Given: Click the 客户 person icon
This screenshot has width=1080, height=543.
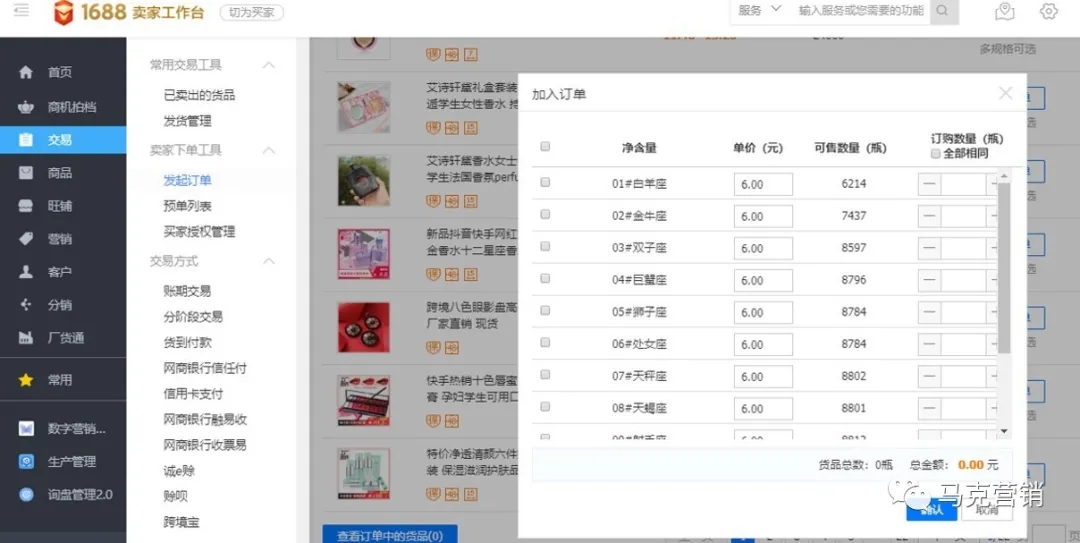Looking at the screenshot, I should pyautogui.click(x=26, y=272).
